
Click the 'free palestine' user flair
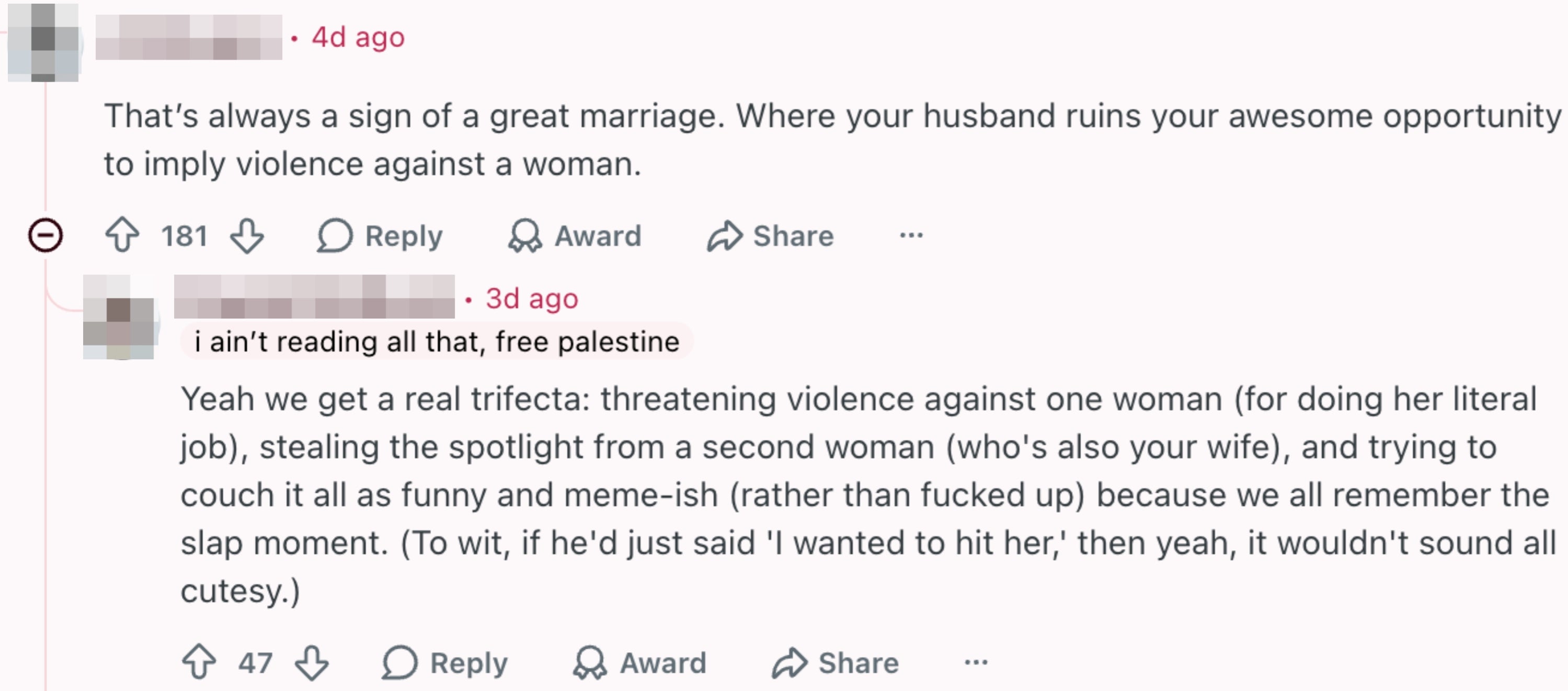437,341
